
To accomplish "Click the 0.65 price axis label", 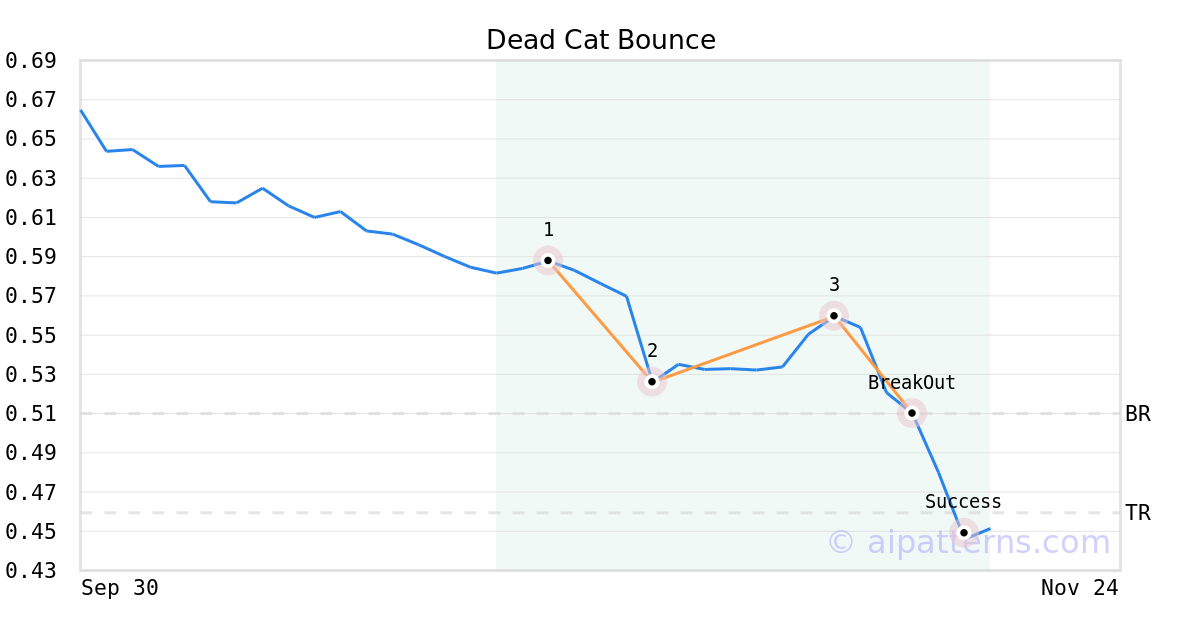I will click(30, 139).
